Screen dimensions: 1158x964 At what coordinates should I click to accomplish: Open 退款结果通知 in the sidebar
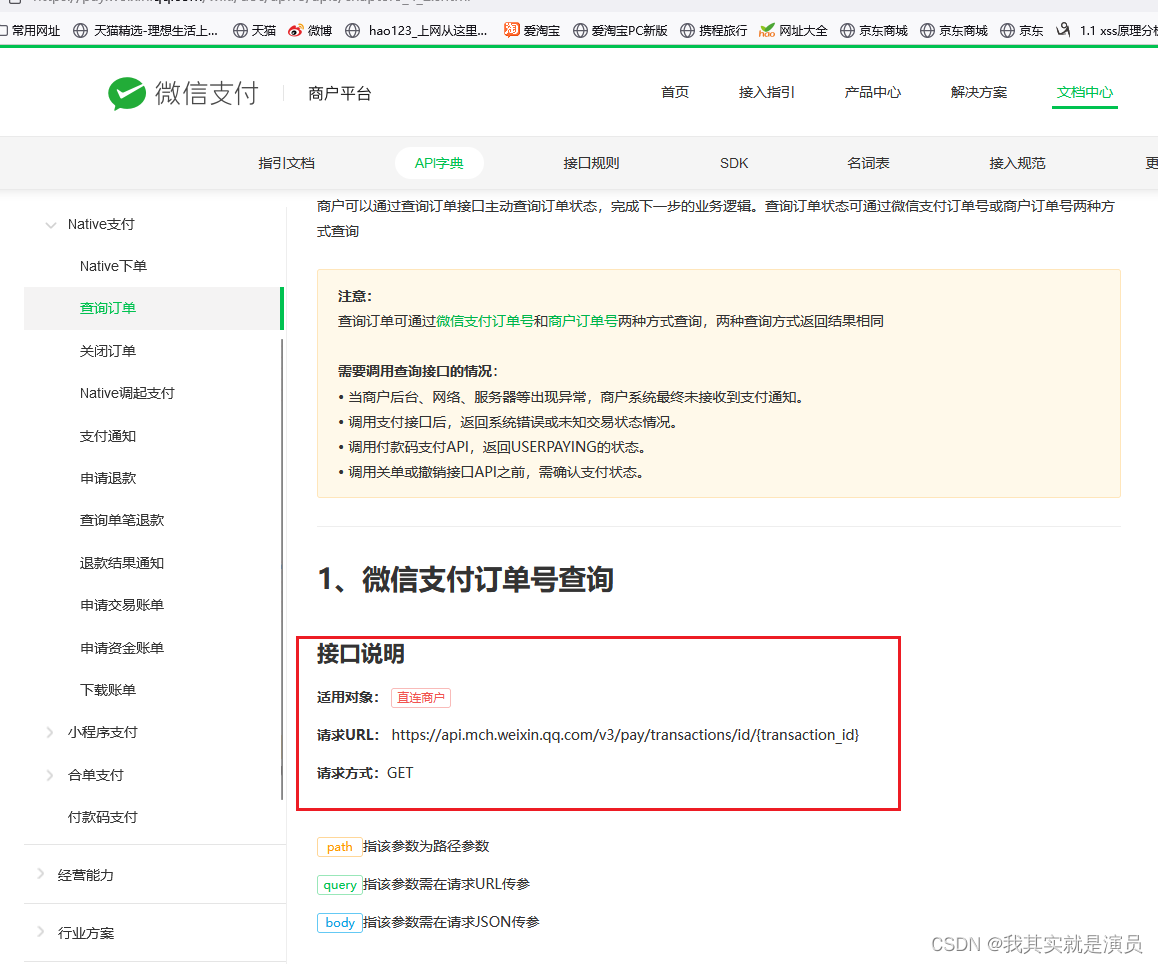pyautogui.click(x=122, y=563)
